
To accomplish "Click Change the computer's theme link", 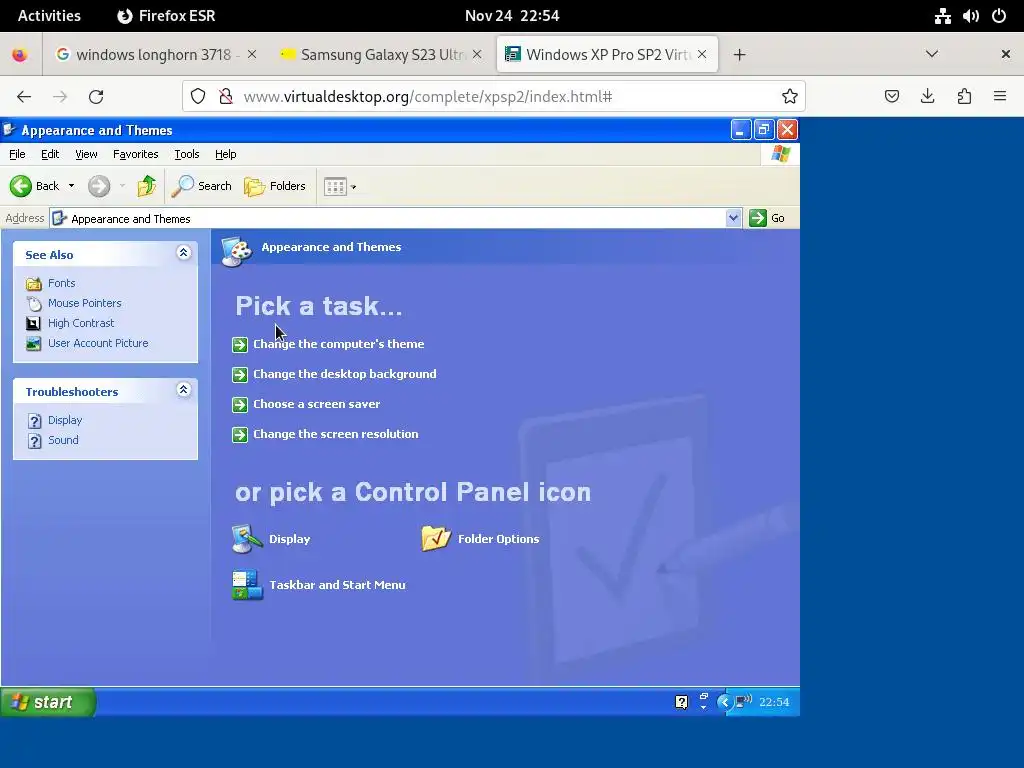I will click(x=338, y=344).
